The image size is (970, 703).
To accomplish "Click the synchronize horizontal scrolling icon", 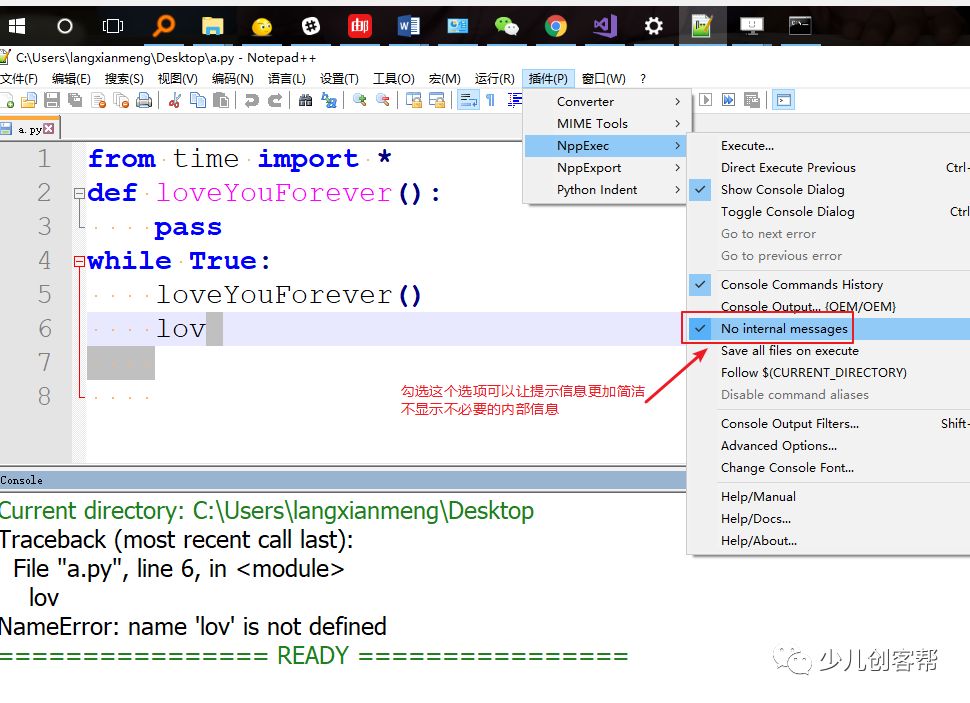I will 437,100.
